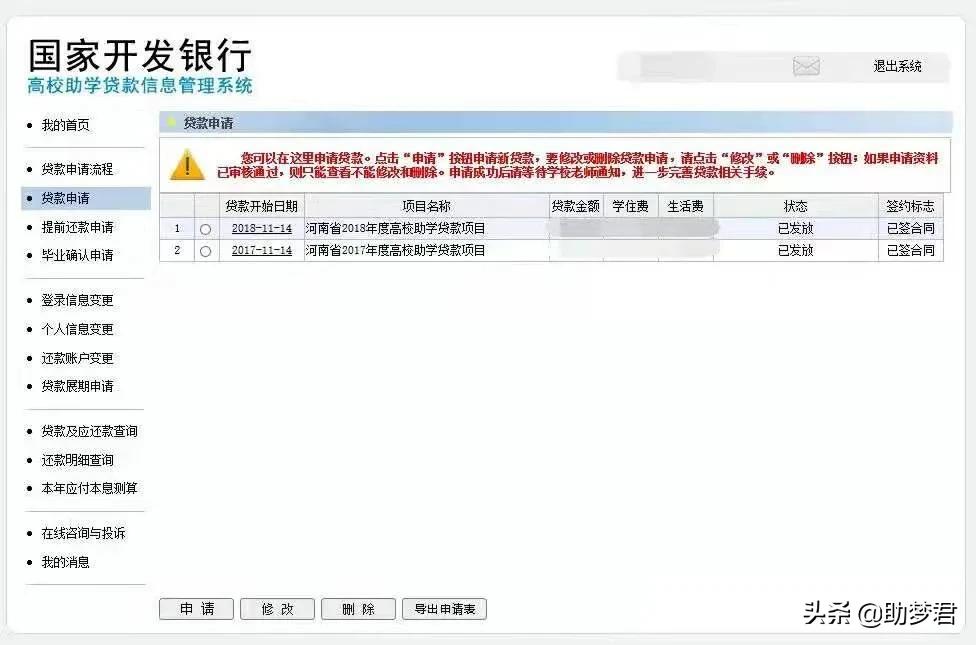
Task: Click the 修改 button
Action: pyautogui.click(x=277, y=608)
